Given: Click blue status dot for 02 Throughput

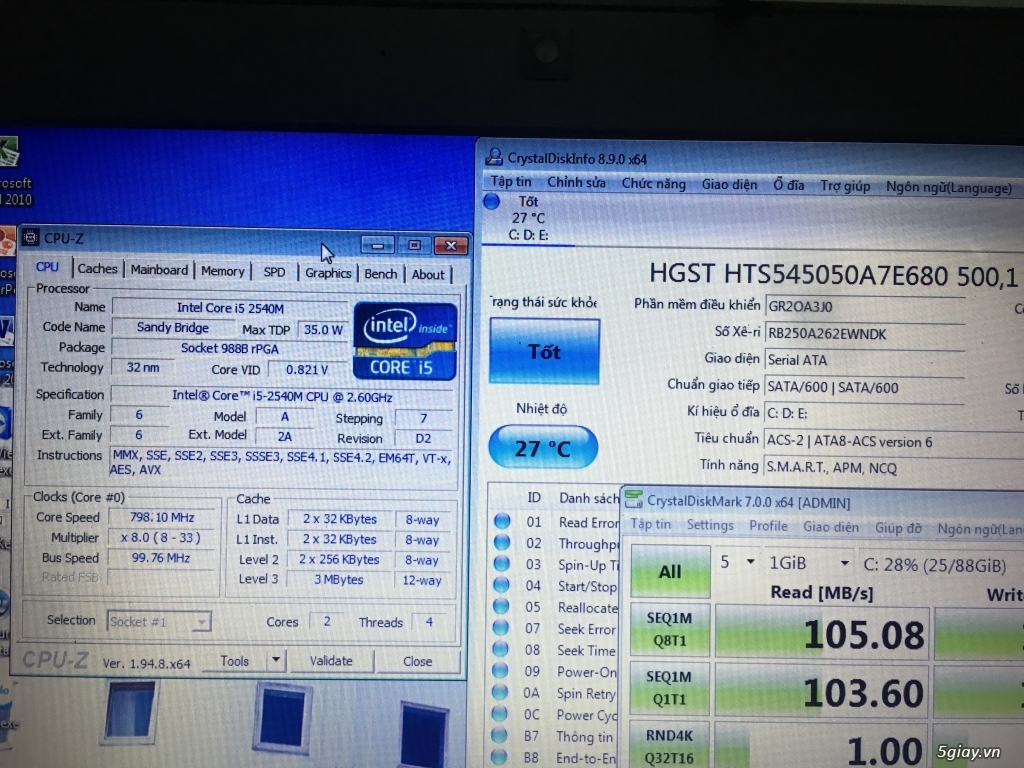Looking at the screenshot, I should click(x=502, y=542).
